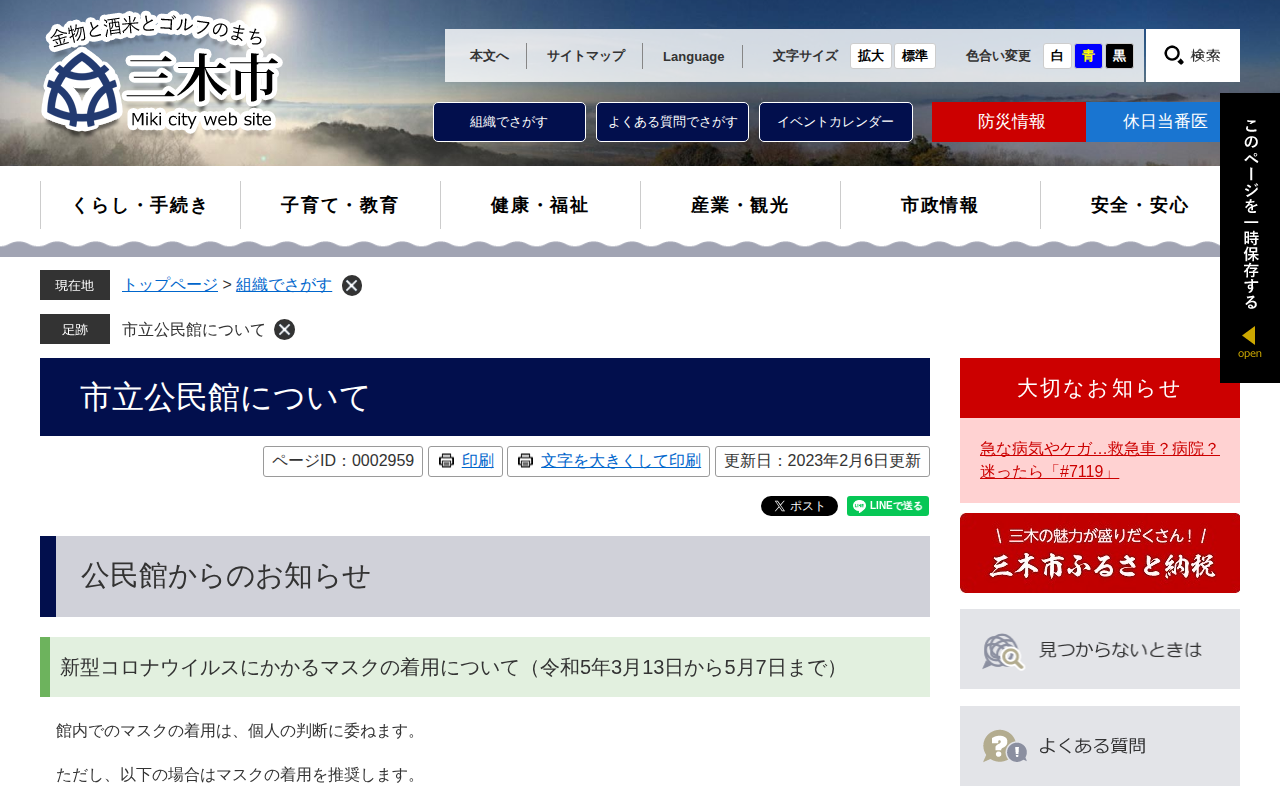Viewport: 1280px width, 800px height.
Task: Expand the このページを一時保存する side panel
Action: pyautogui.click(x=1250, y=238)
